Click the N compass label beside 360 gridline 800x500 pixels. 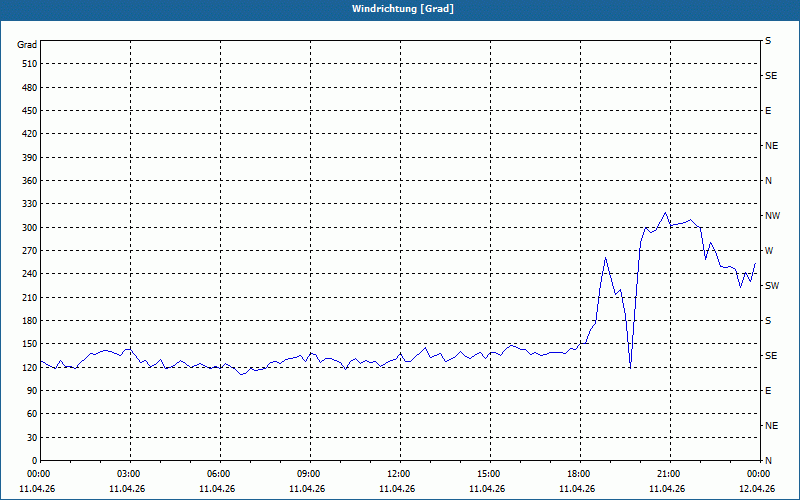(768, 181)
